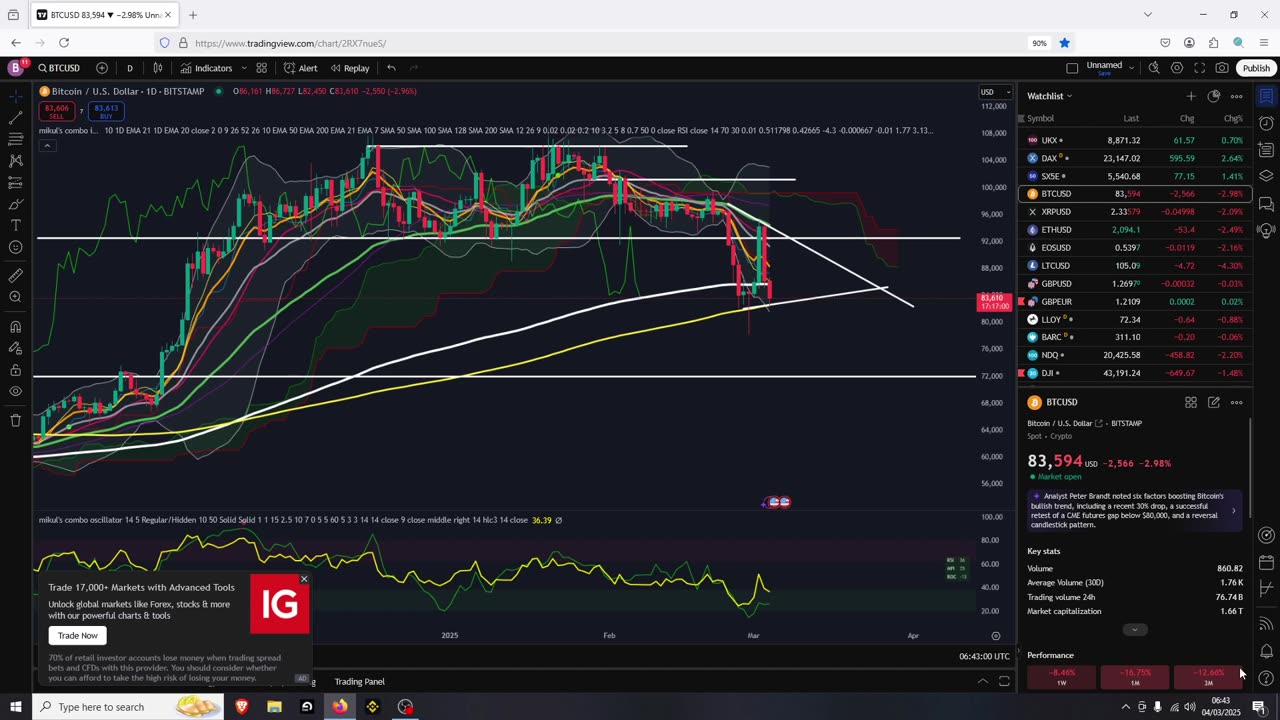This screenshot has height=720, width=1280.
Task: Click Trade Now in IG ad
Action: 77,636
